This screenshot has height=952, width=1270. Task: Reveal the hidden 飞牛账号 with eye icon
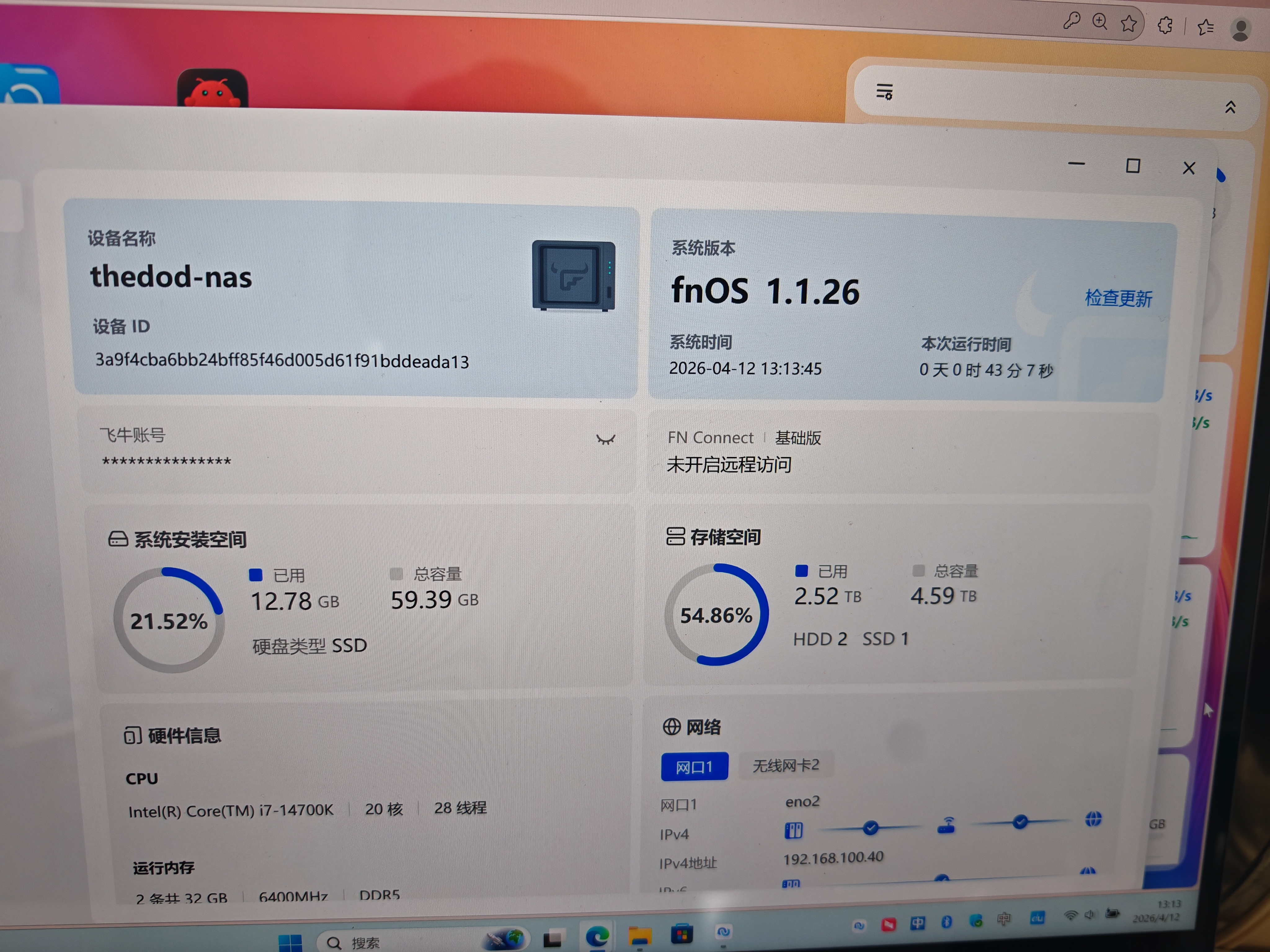point(605,440)
